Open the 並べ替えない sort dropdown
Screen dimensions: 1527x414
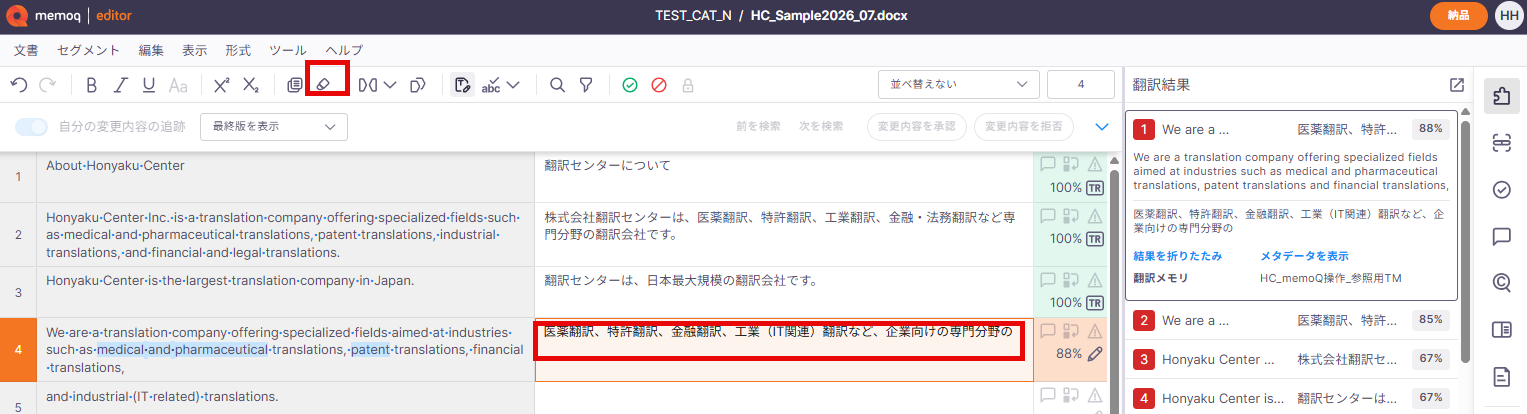958,85
